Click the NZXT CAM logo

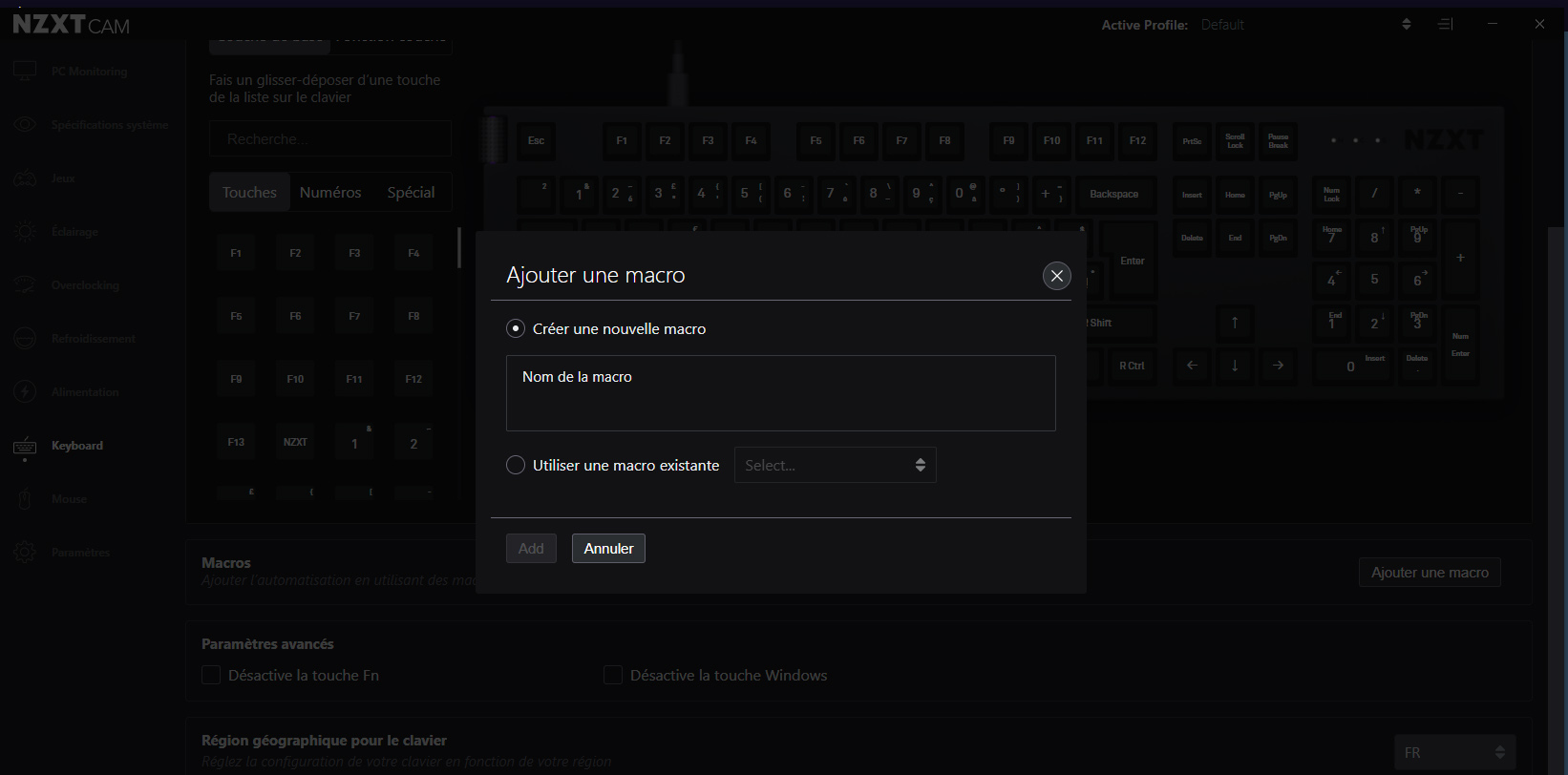click(72, 25)
